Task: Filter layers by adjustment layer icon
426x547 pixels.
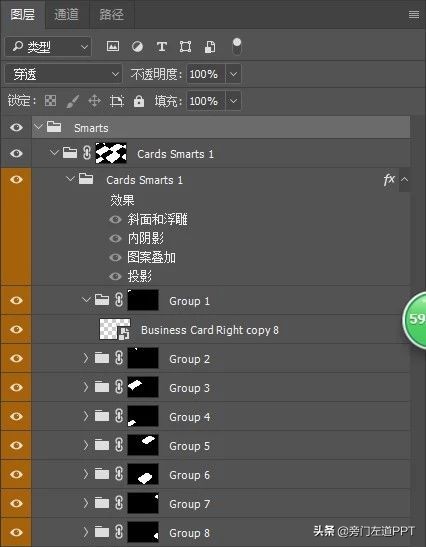Action: (x=137, y=46)
